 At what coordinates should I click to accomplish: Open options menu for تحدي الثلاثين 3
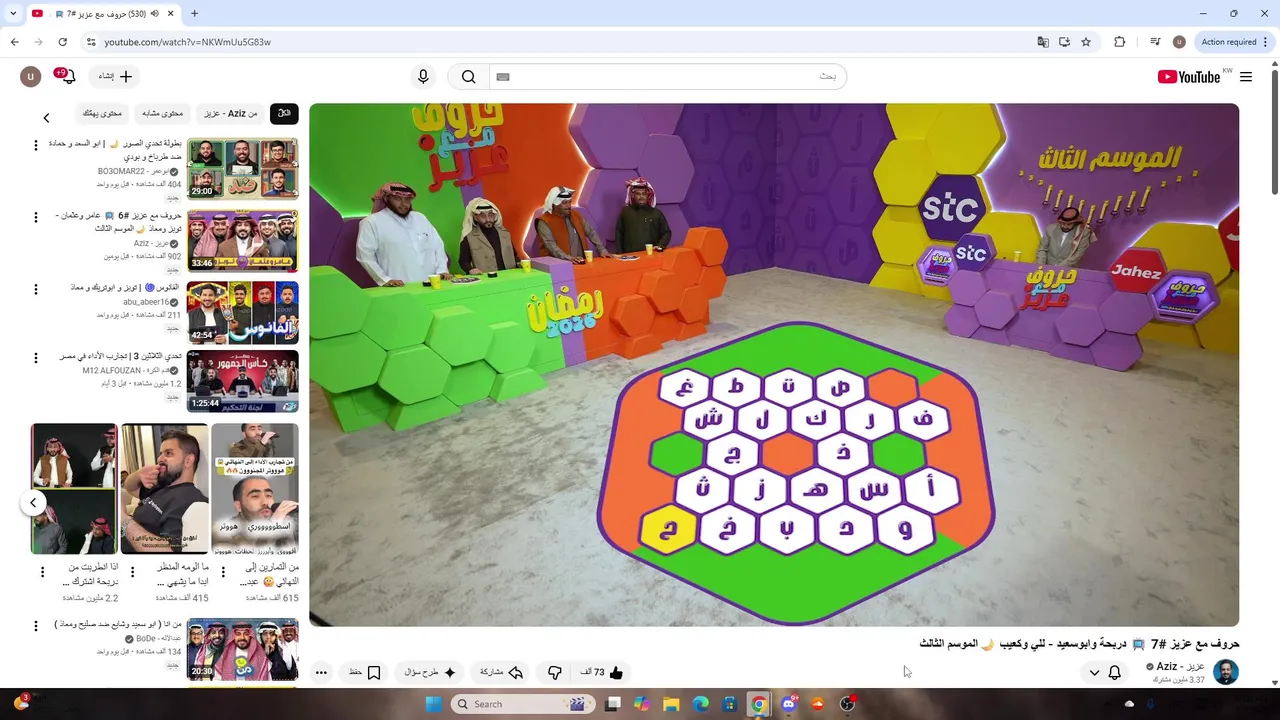36,358
